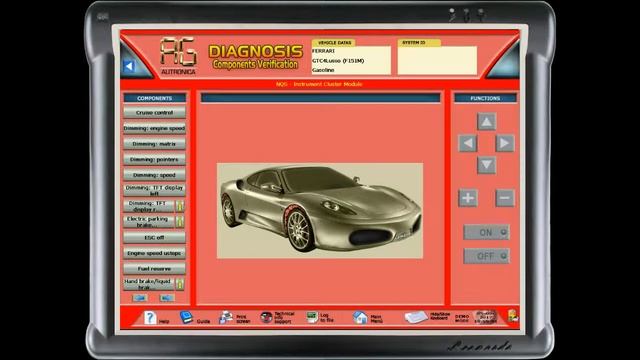640x360 pixels.
Task: Select Cruise control component
Action: click(x=154, y=112)
